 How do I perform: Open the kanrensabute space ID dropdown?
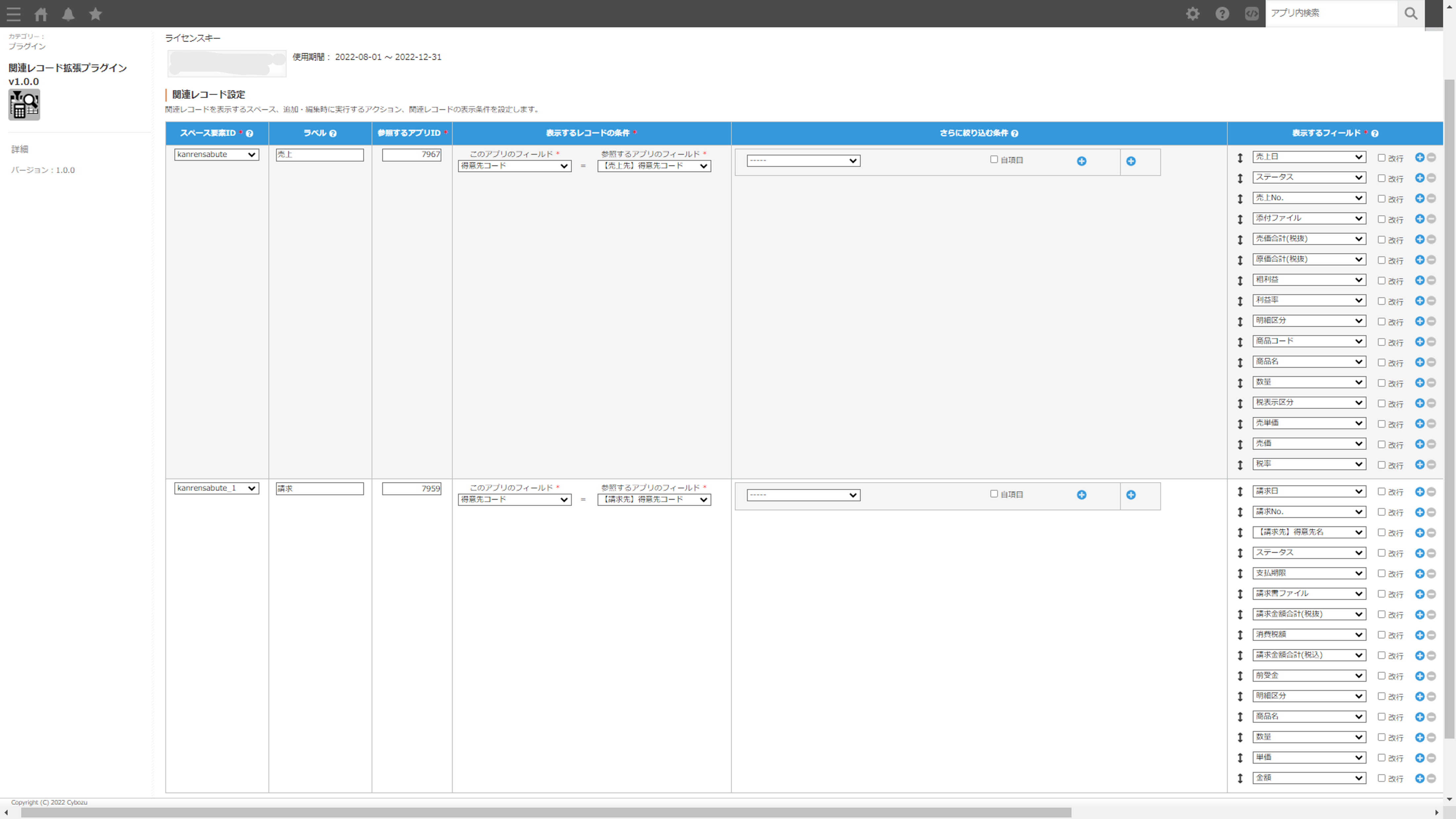pos(216,154)
